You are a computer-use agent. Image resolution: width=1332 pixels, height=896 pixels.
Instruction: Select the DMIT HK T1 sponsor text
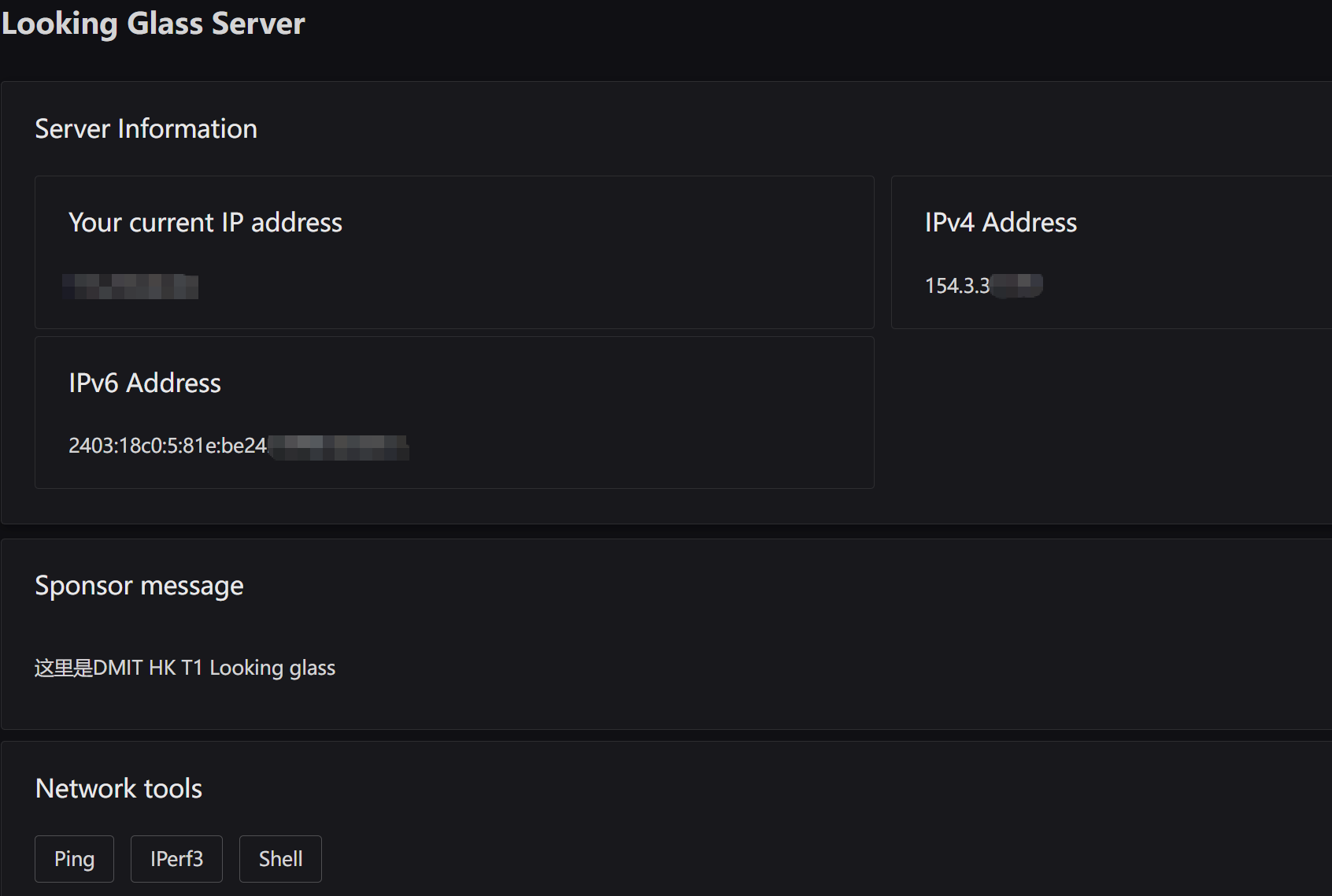(185, 668)
